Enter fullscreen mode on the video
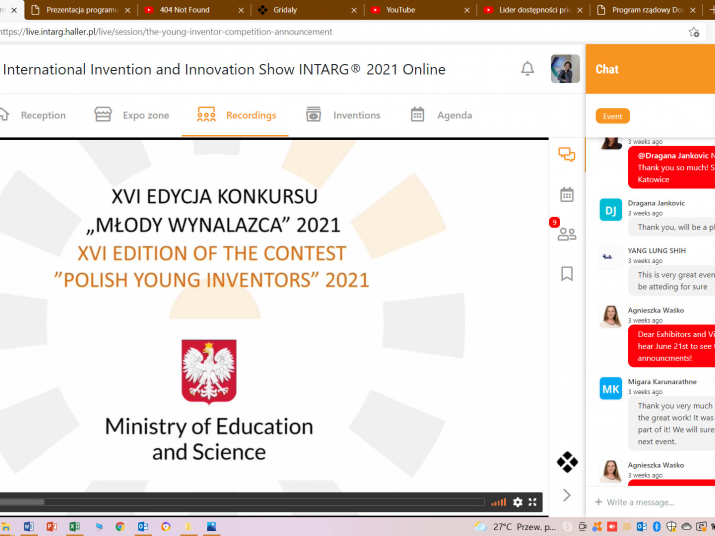715x536 pixels. pyautogui.click(x=533, y=502)
